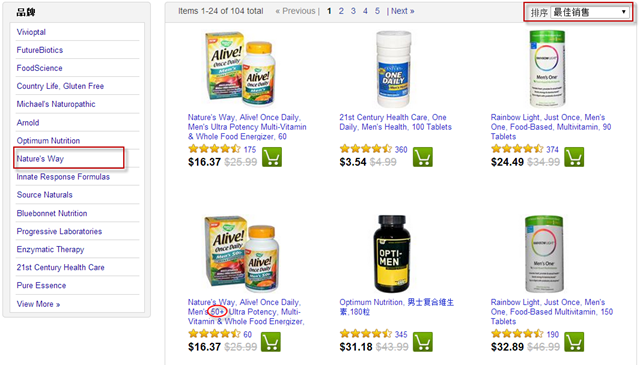Click the Next page link
The width and height of the screenshot is (640, 365).
coord(402,11)
